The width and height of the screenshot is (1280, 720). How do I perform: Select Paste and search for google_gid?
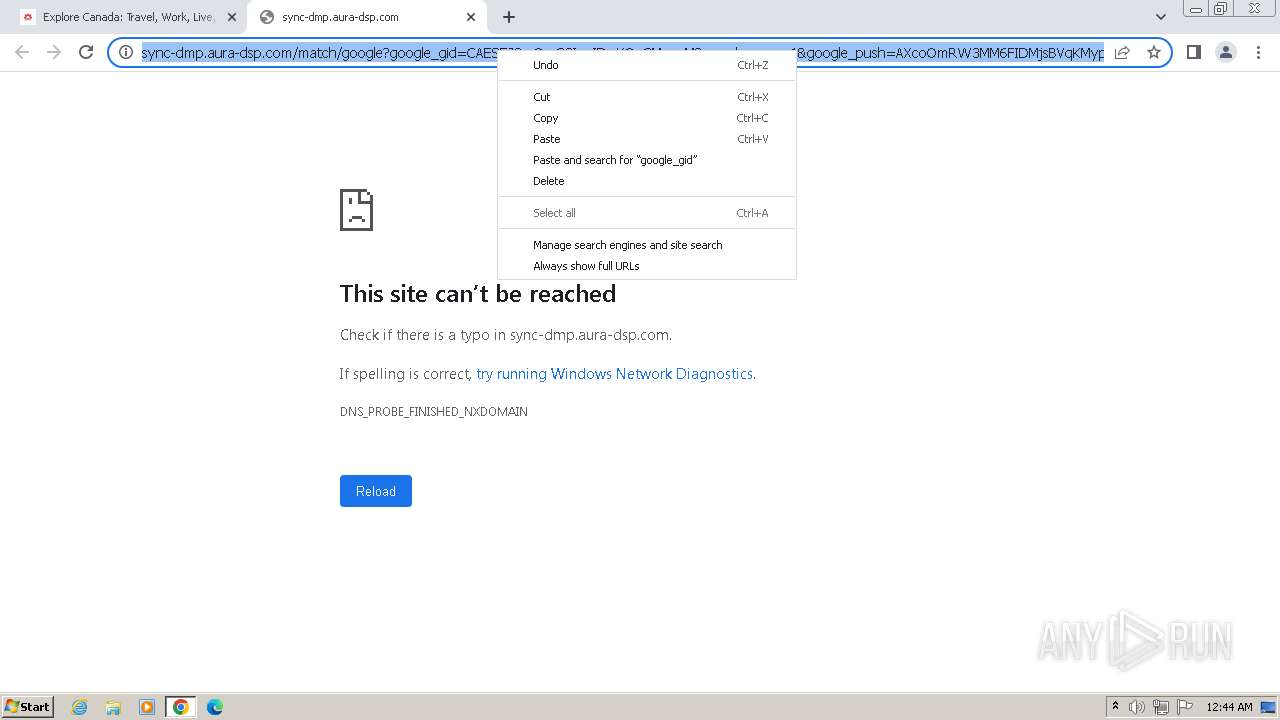click(647, 160)
